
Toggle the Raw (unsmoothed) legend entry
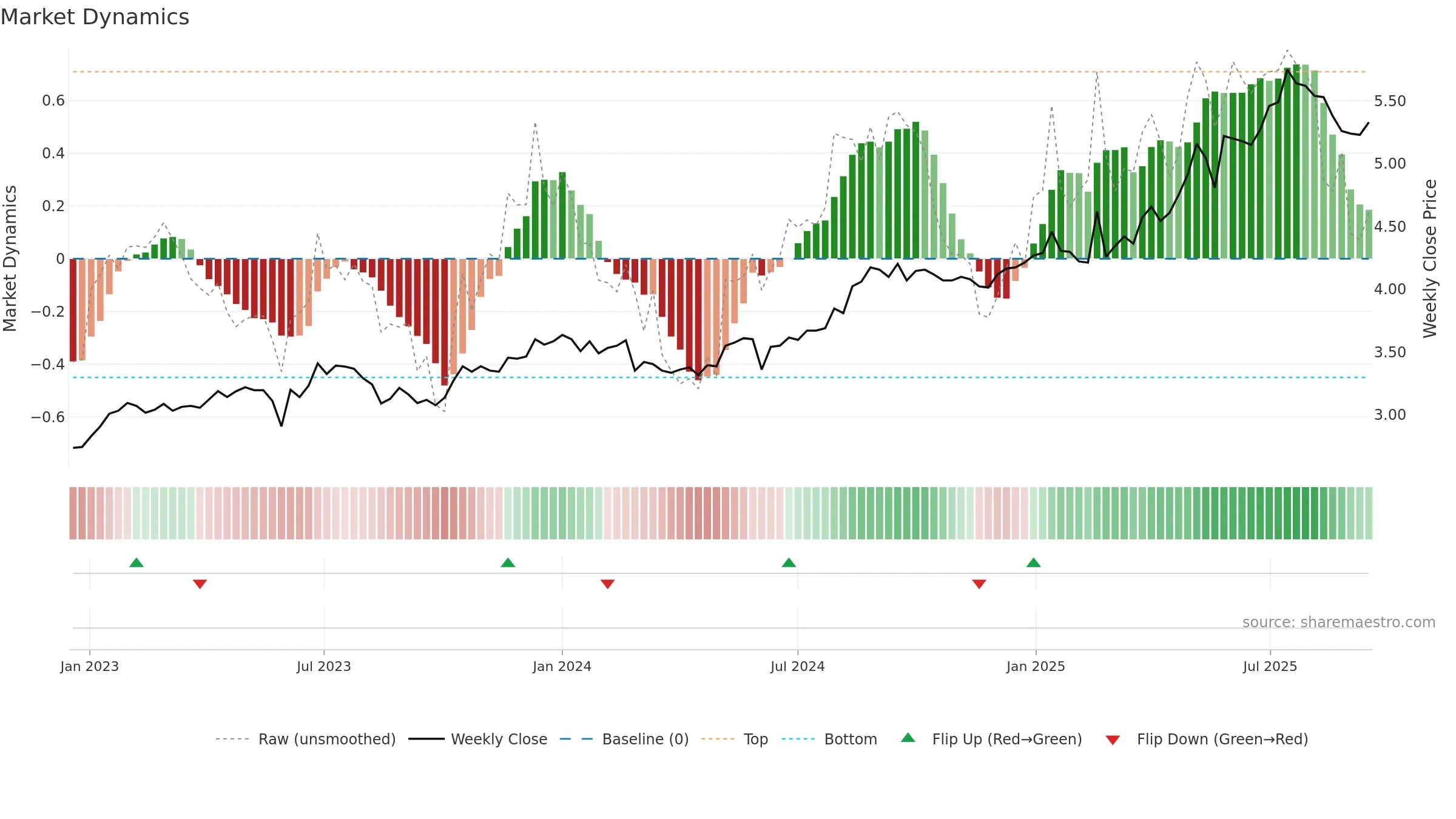pyautogui.click(x=306, y=739)
